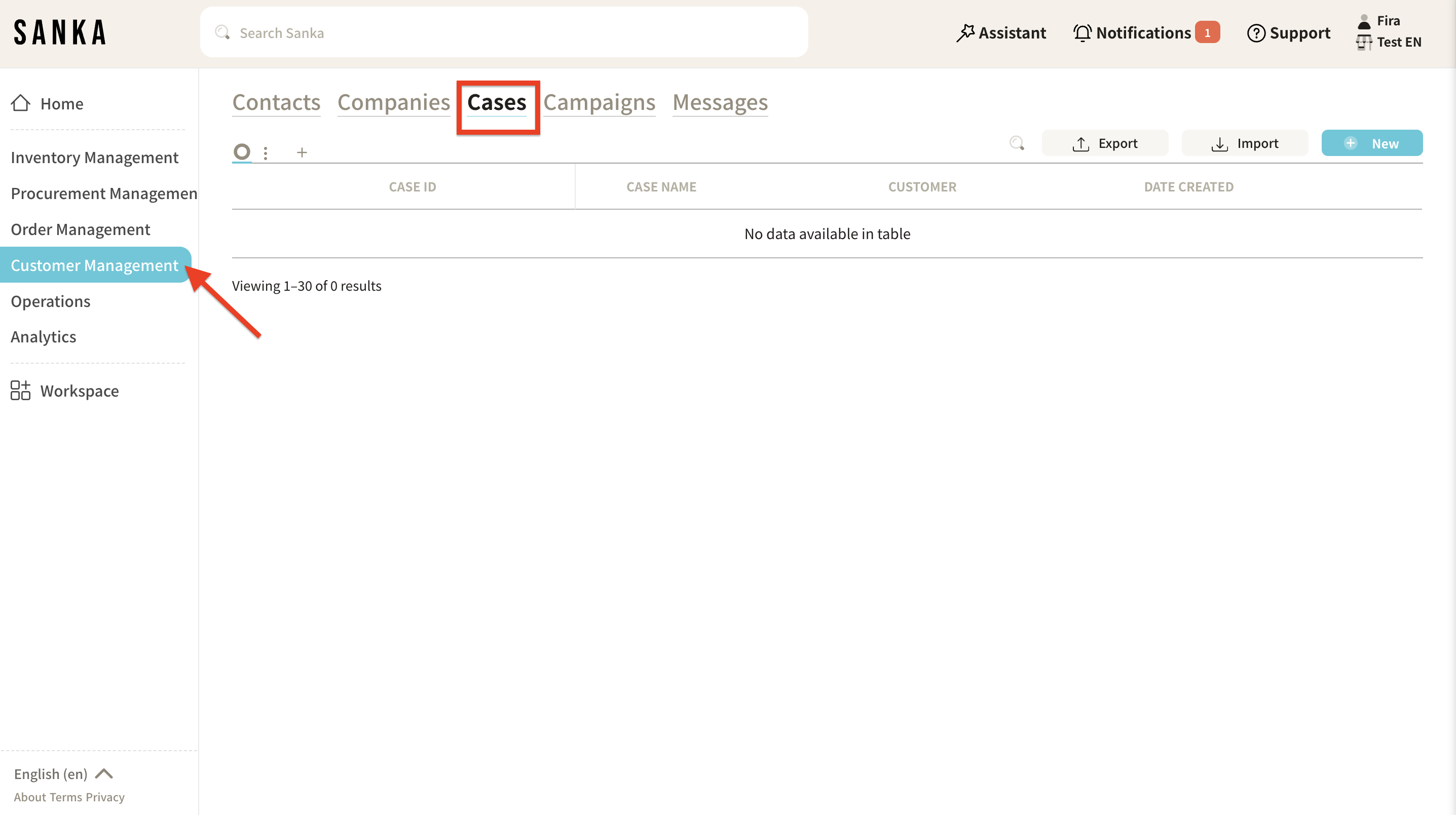The width and height of the screenshot is (1456, 815).
Task: Select the circular view indicator
Action: (x=242, y=151)
